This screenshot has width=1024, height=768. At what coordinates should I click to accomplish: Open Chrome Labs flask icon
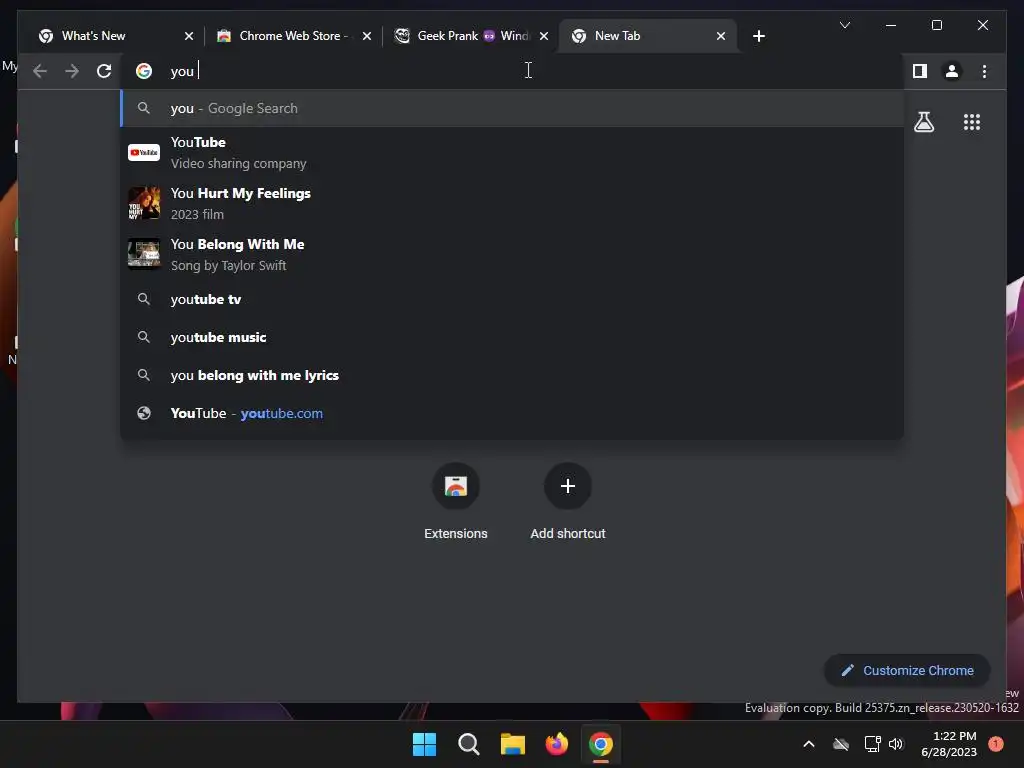pyautogui.click(x=924, y=122)
